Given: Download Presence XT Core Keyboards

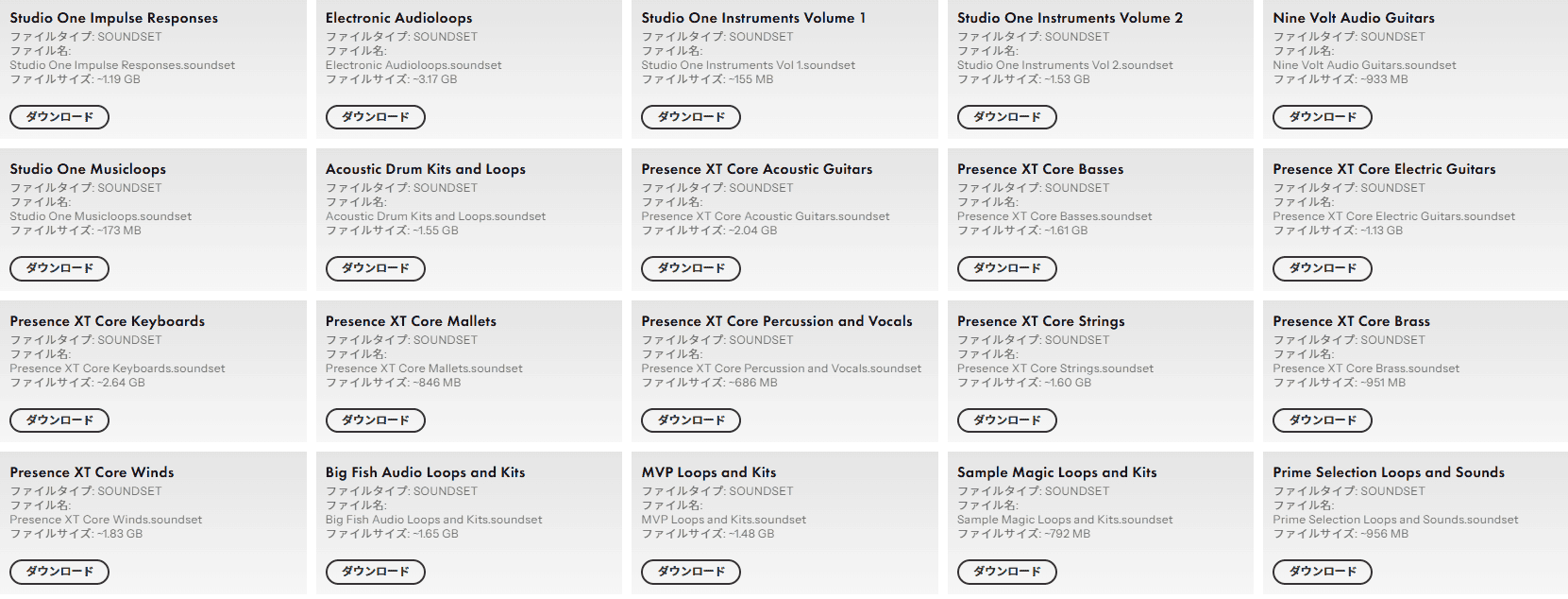Looking at the screenshot, I should (59, 420).
